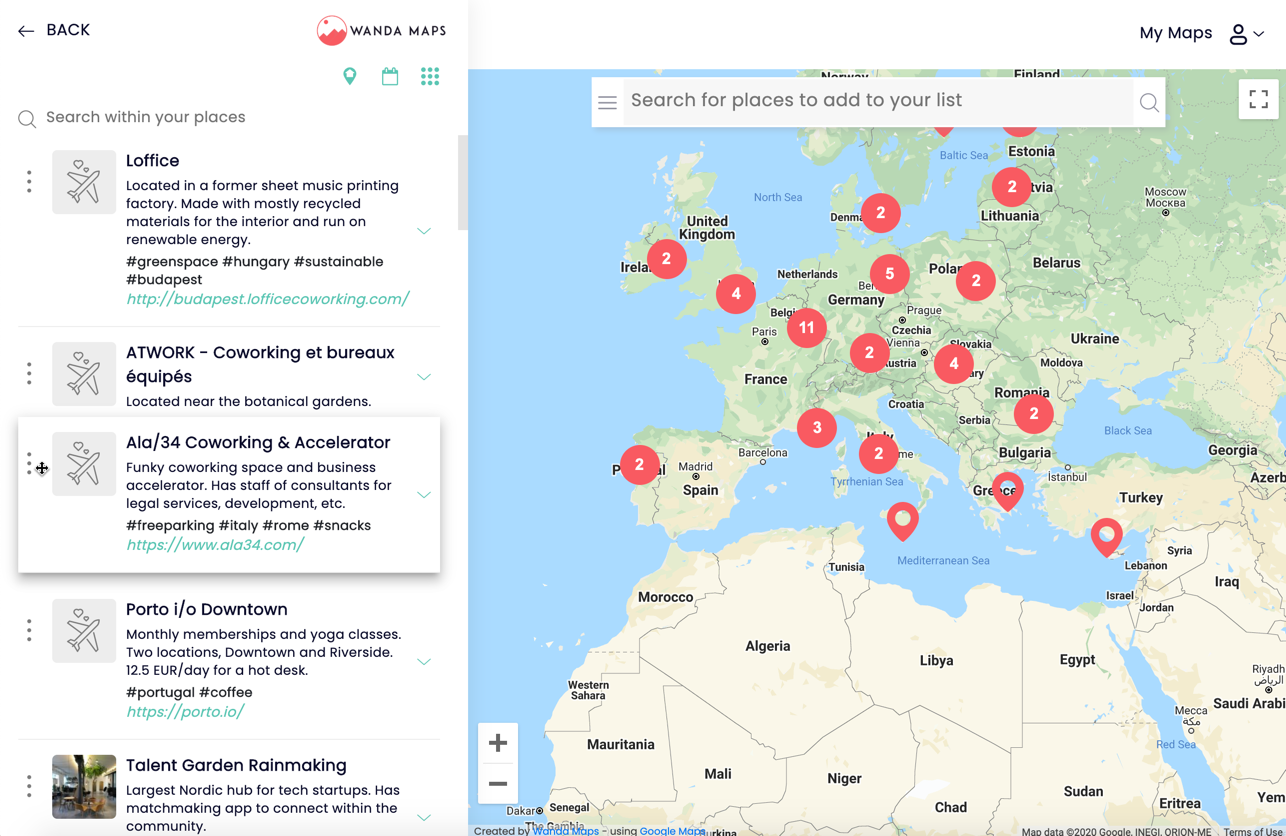Focus the Search within your places field

click(x=230, y=118)
